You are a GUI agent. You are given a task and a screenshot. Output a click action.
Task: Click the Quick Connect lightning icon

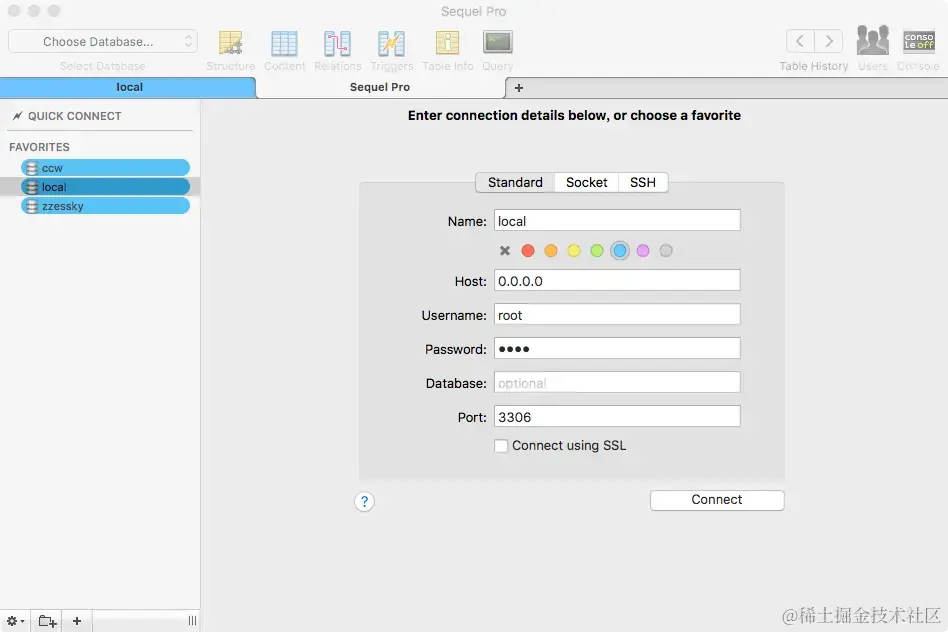18,116
